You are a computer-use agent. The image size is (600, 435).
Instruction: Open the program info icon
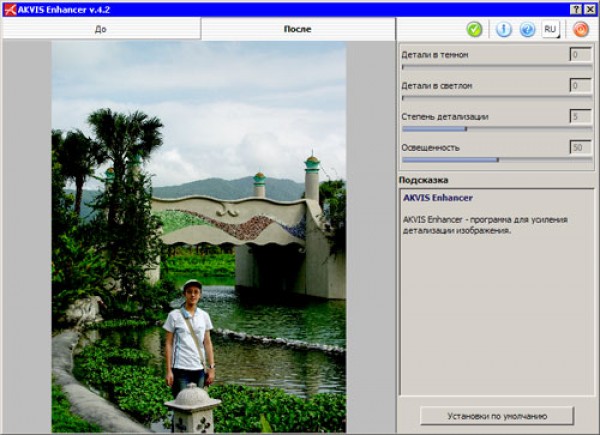pyautogui.click(x=504, y=29)
